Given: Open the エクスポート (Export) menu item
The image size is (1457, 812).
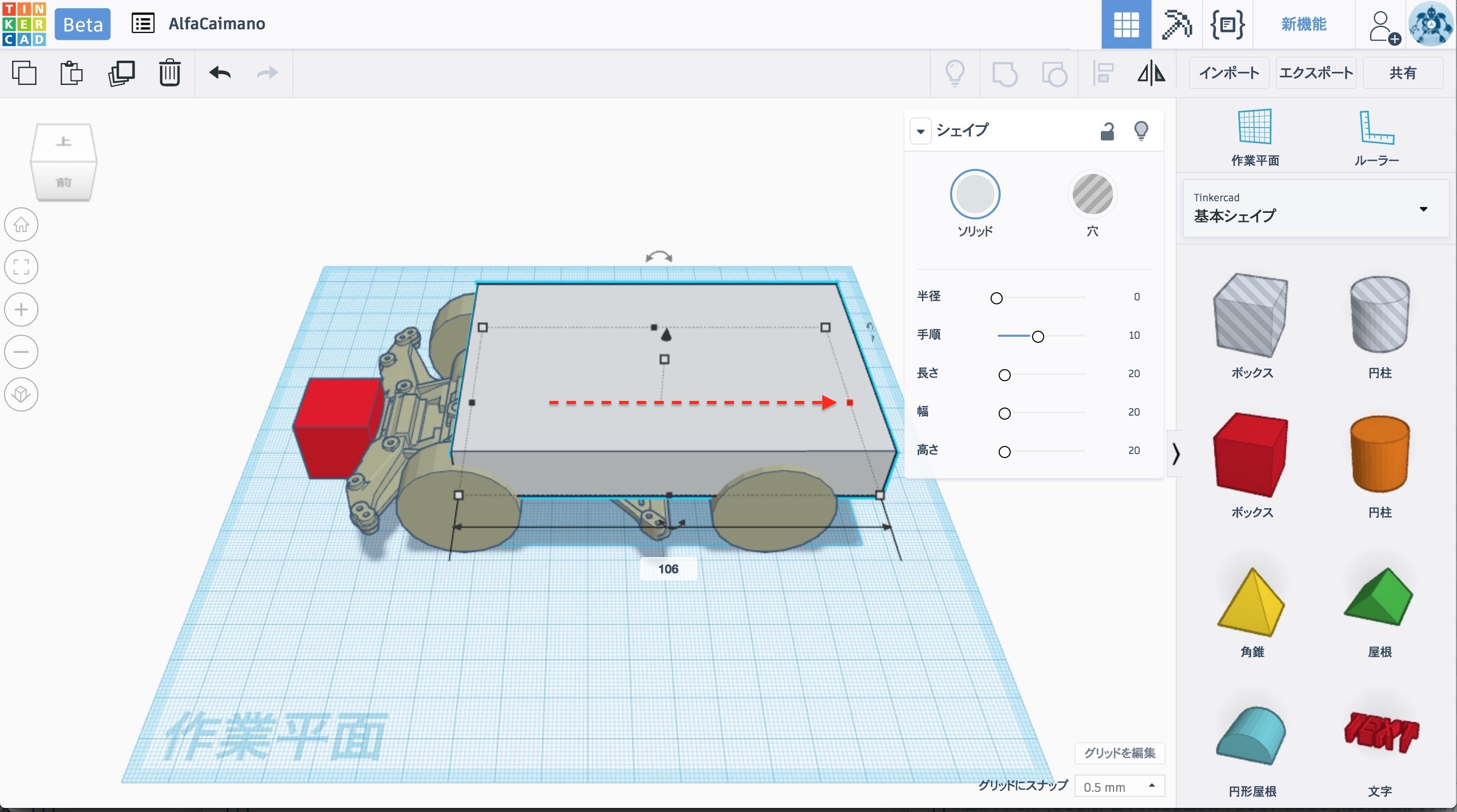Looking at the screenshot, I should pyautogui.click(x=1315, y=73).
